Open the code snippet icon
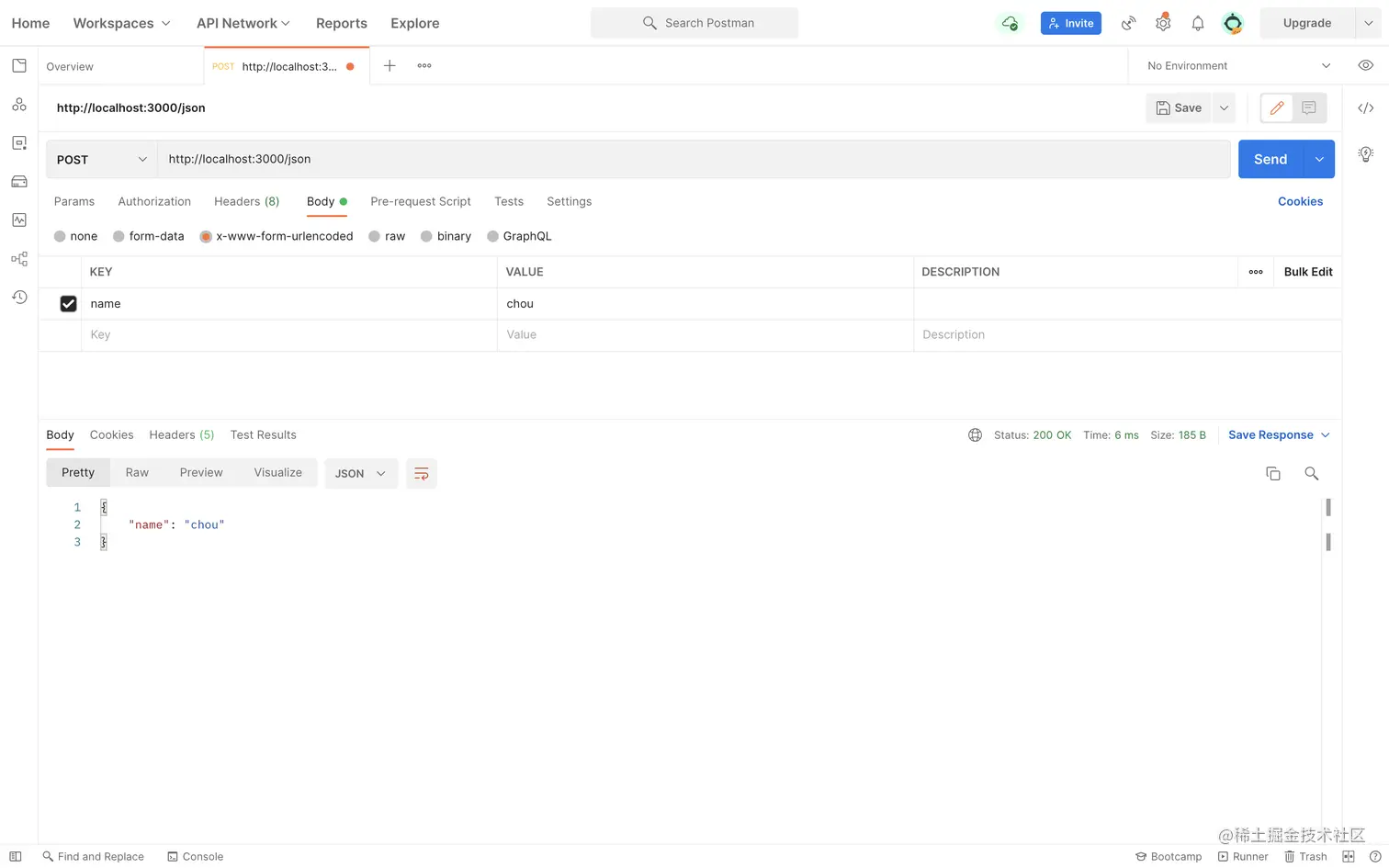Image resolution: width=1389 pixels, height=868 pixels. pyautogui.click(x=1366, y=107)
